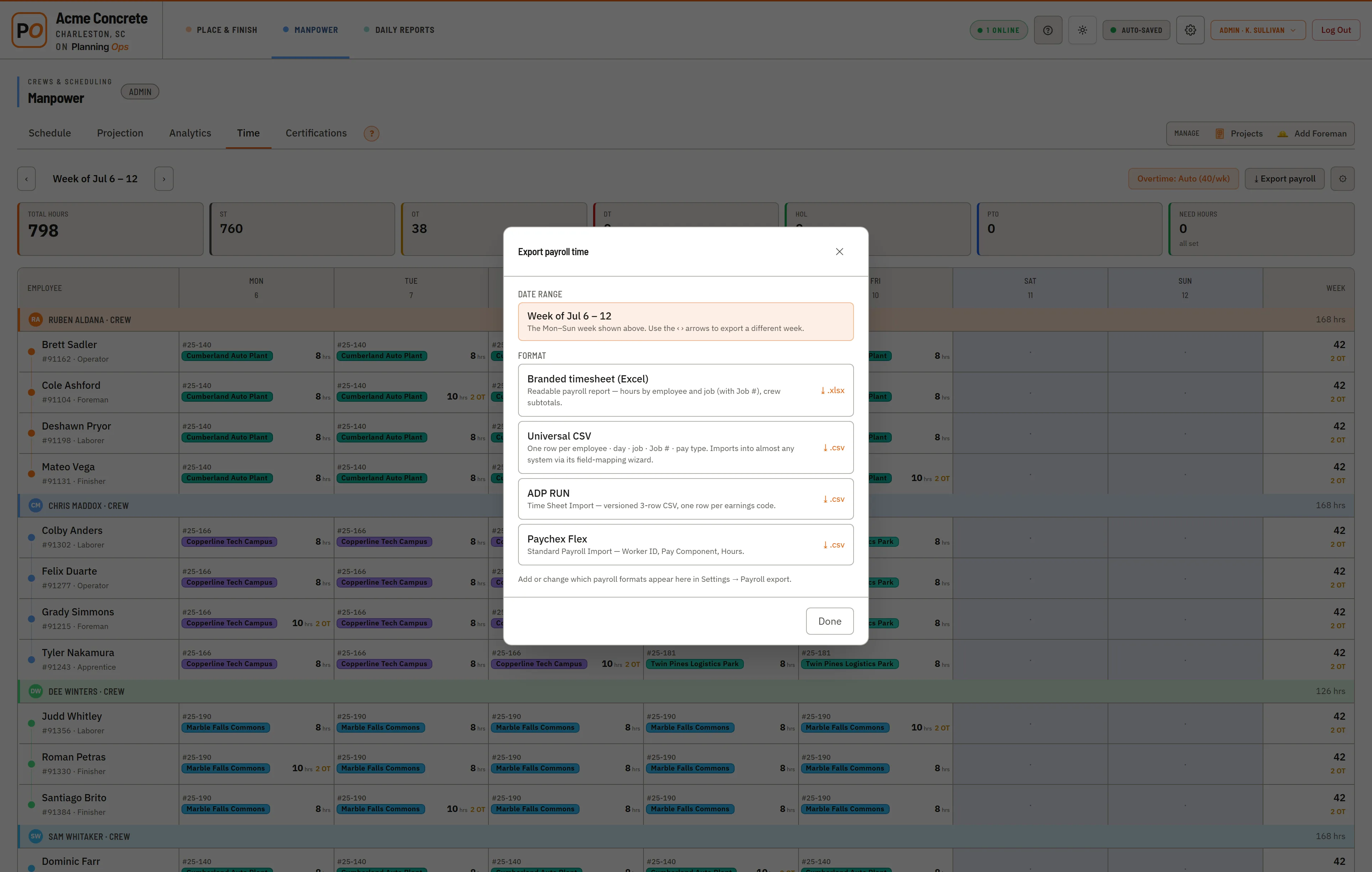Click Cole Ashford's Tuesday 10 hrs 2 OT entry
The width and height of the screenshot is (1372, 872).
[466, 397]
